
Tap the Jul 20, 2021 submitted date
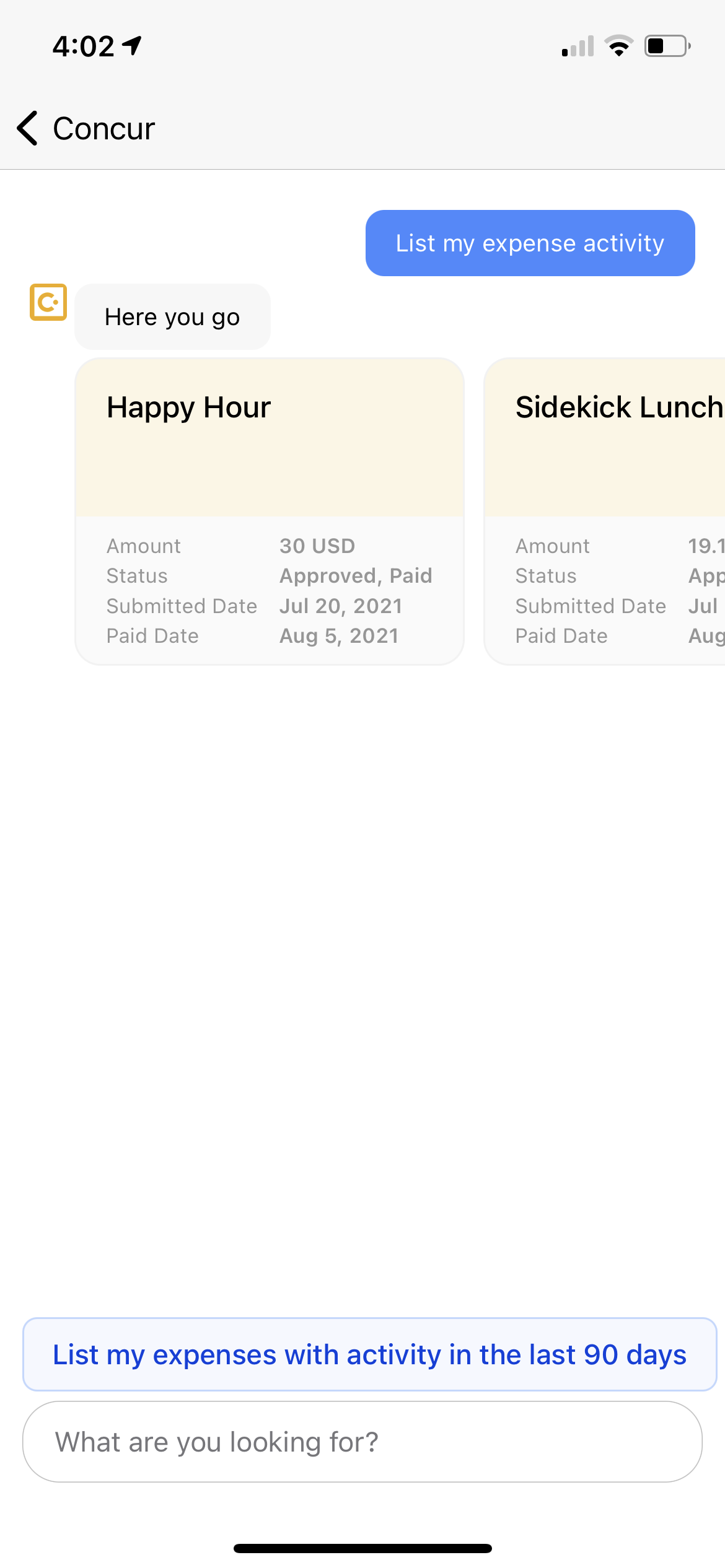click(341, 606)
